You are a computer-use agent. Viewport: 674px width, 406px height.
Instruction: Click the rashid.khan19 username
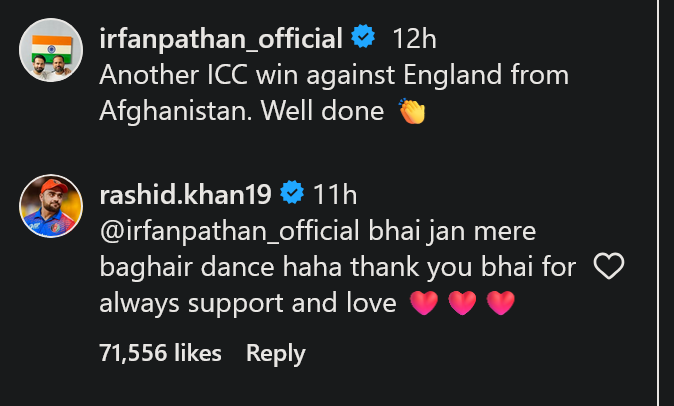[x=187, y=190]
